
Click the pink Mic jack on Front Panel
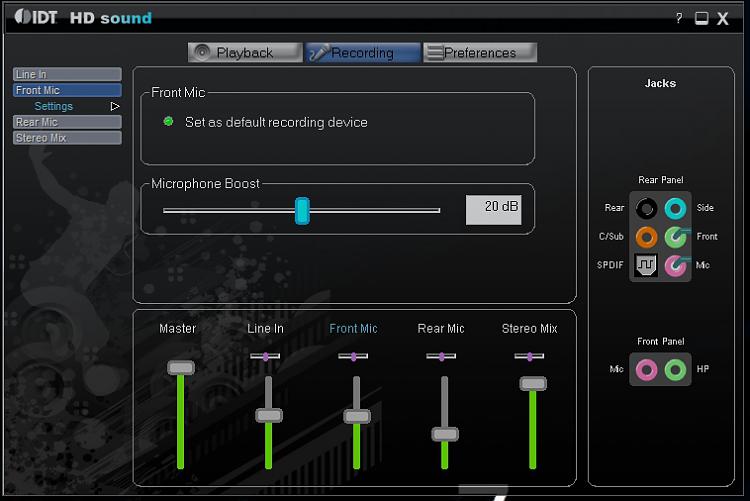pyautogui.click(x=646, y=369)
